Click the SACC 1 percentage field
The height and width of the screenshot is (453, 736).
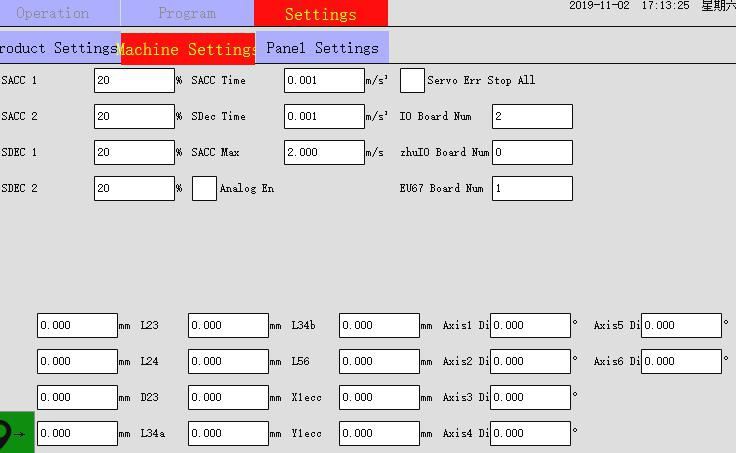click(x=134, y=80)
